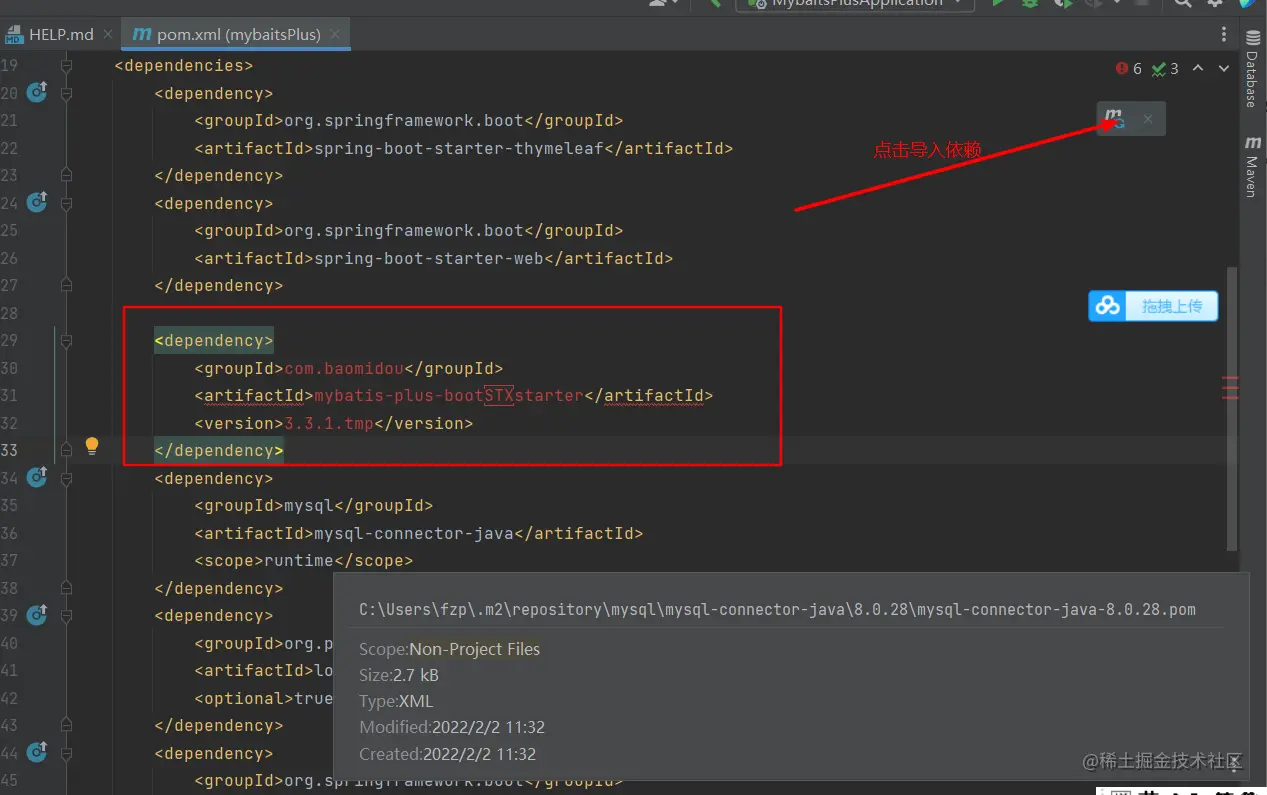Collapse the dependencies fold marker on line 19
Image resolution: width=1267 pixels, height=795 pixels.
click(66, 66)
